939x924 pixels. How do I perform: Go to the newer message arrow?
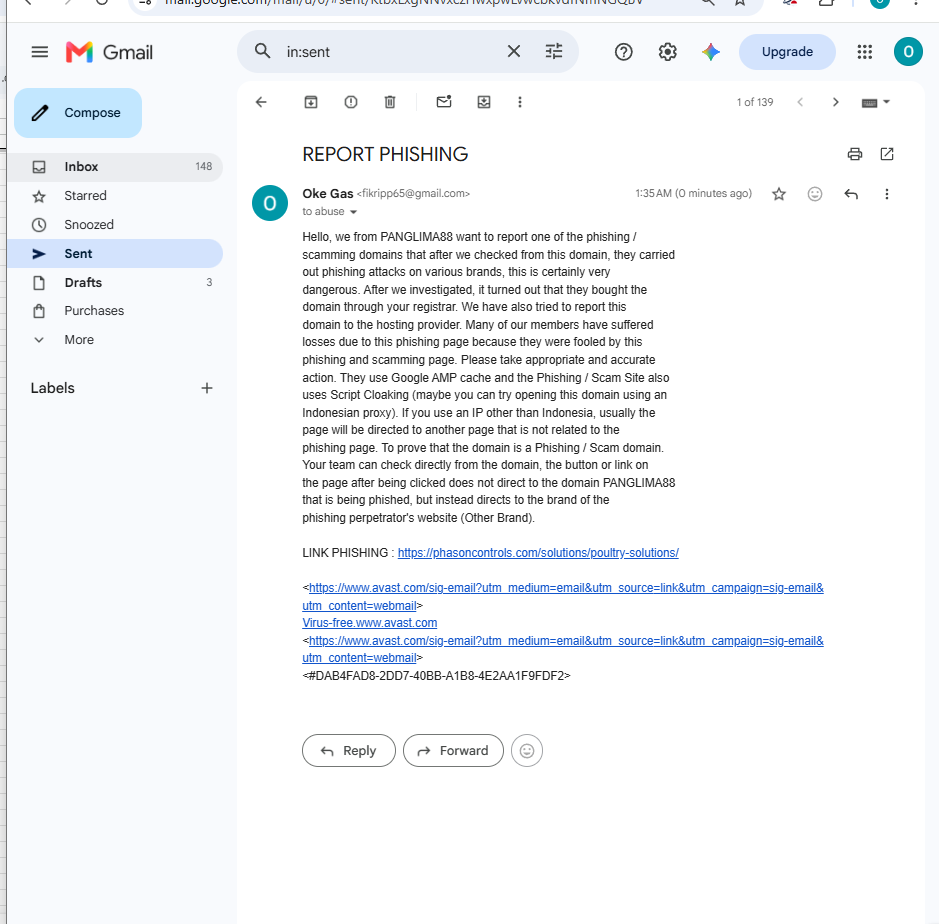pos(800,102)
